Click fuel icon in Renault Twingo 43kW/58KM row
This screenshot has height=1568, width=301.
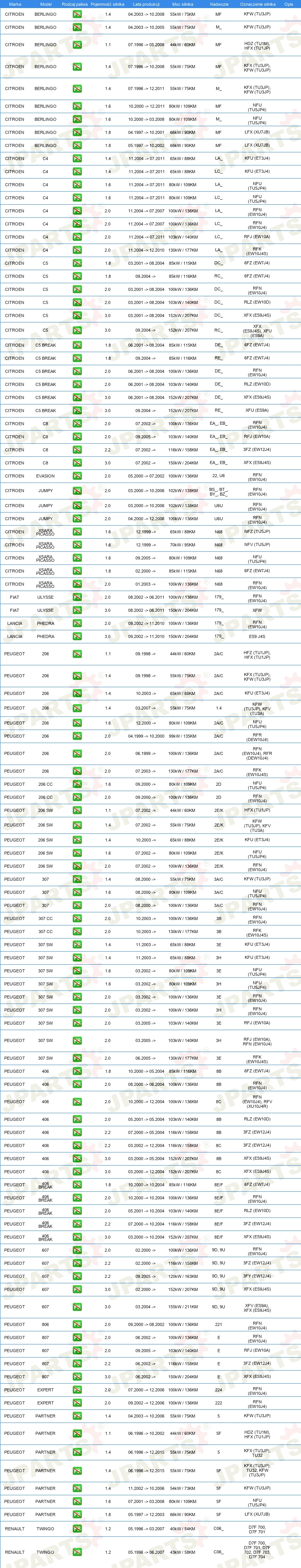pos(77,1552)
